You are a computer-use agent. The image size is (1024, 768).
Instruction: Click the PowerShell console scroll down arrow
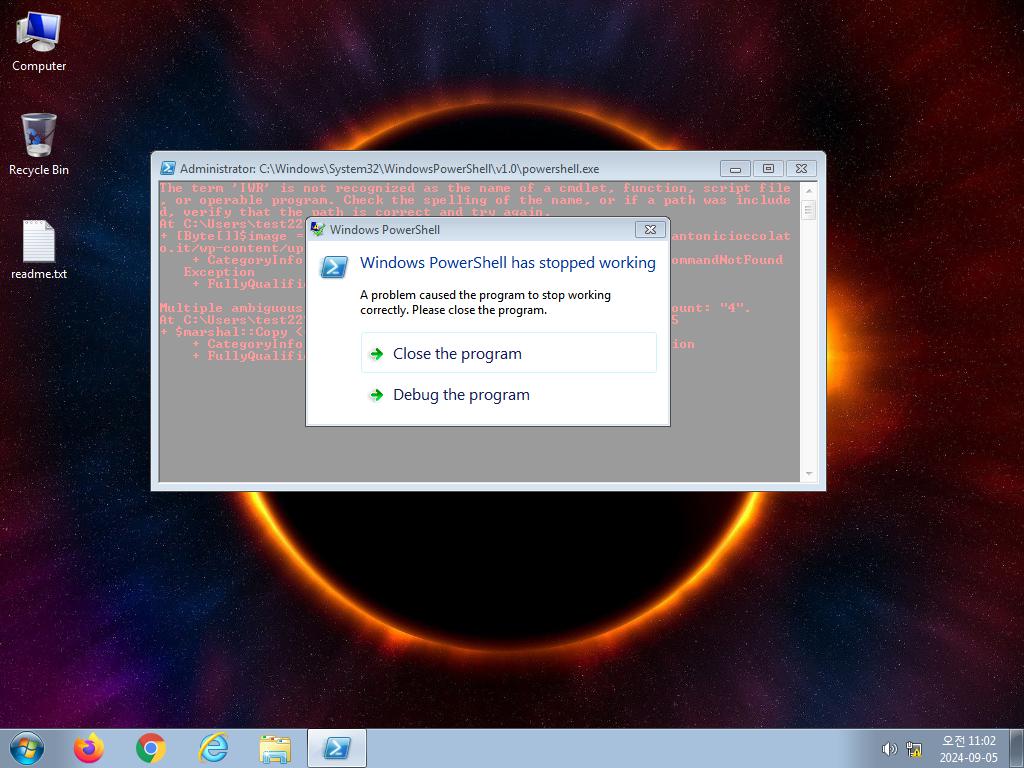(x=808, y=473)
